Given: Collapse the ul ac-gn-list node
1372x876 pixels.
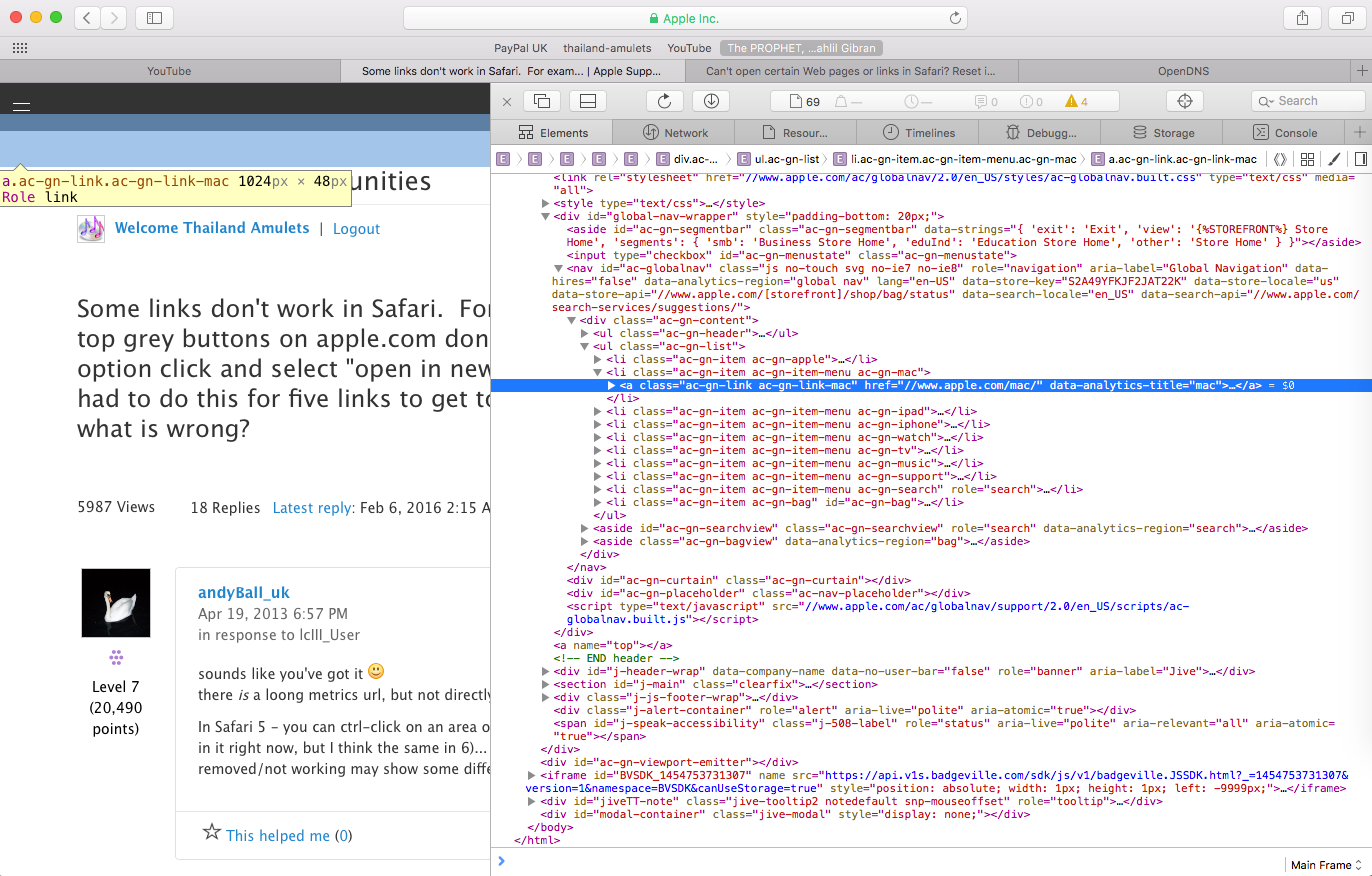Looking at the screenshot, I should pyautogui.click(x=585, y=346).
